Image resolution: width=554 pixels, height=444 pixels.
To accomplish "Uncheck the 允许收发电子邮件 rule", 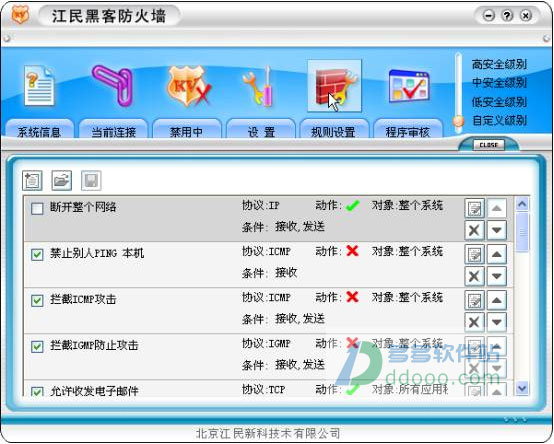I will point(37,391).
